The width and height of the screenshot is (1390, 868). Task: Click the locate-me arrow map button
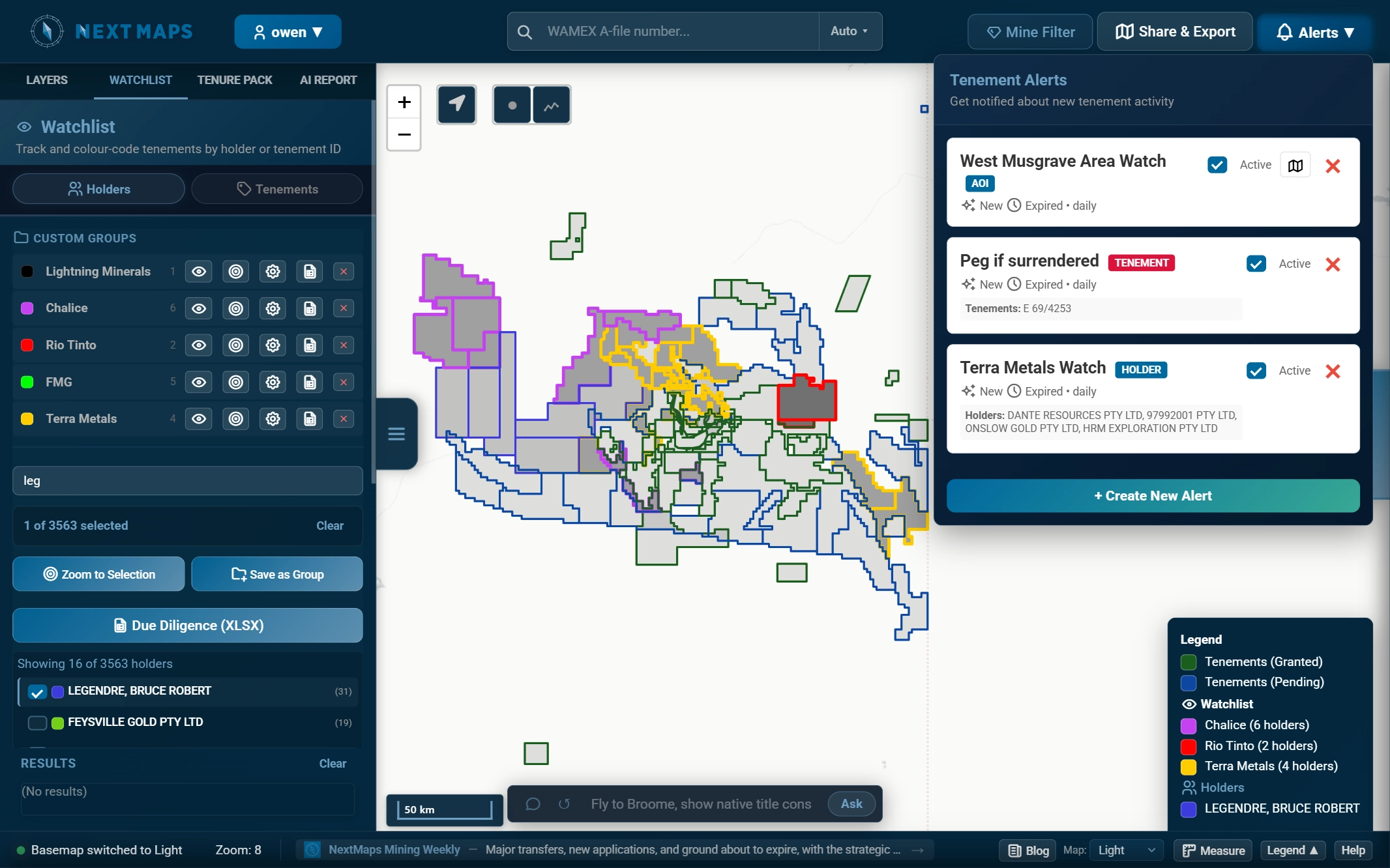click(456, 104)
